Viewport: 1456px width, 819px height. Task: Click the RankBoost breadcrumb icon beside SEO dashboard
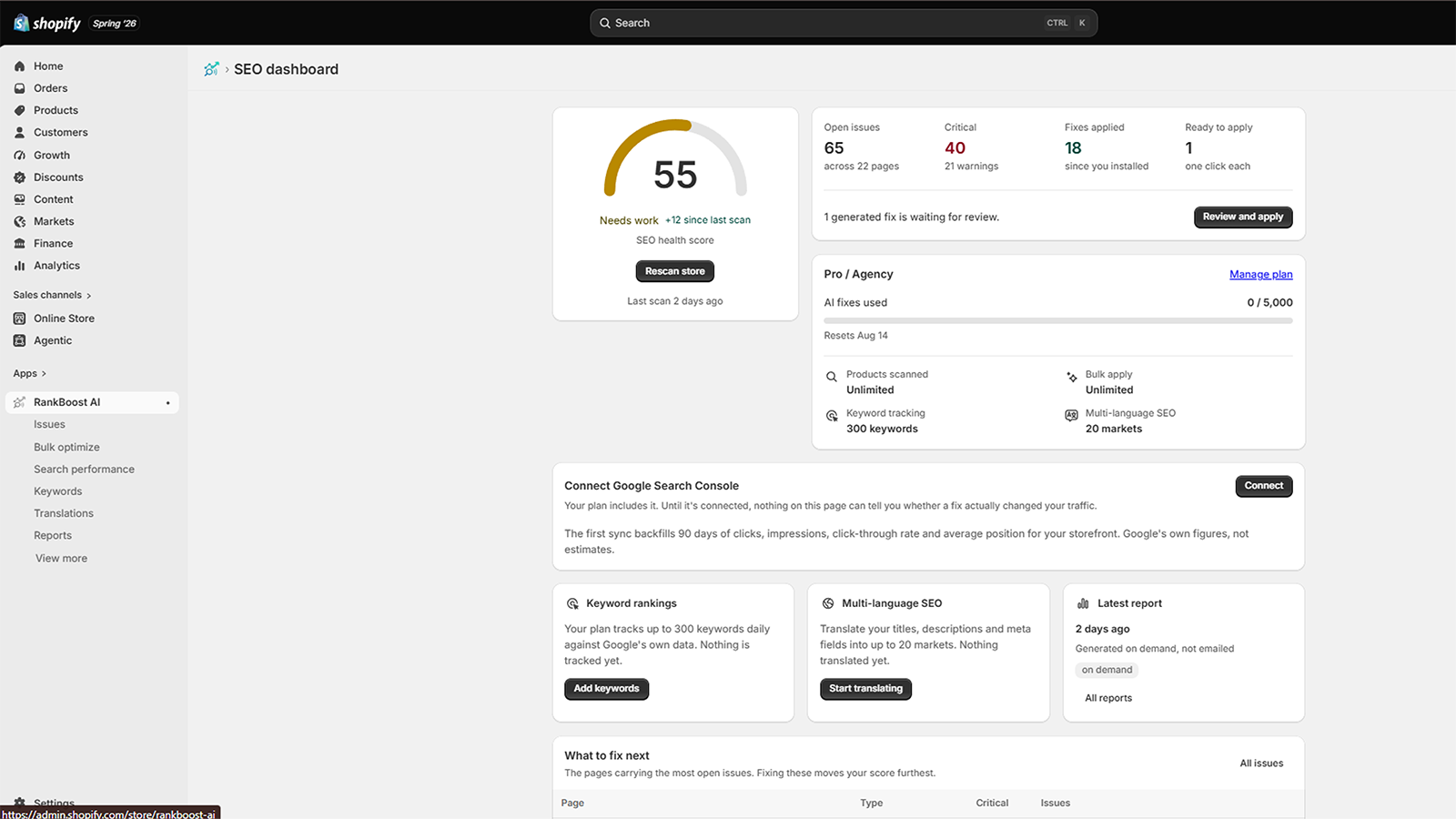pos(211,69)
